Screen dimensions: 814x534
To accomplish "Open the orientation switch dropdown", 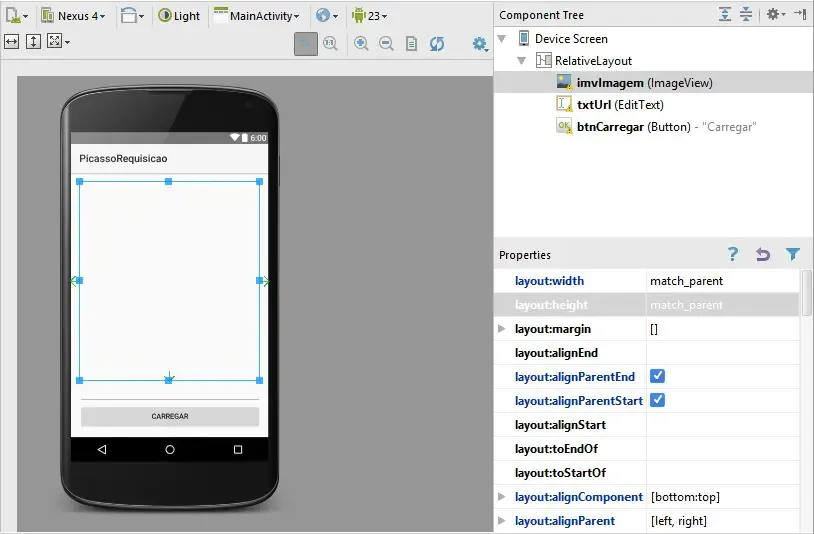I will click(132, 16).
